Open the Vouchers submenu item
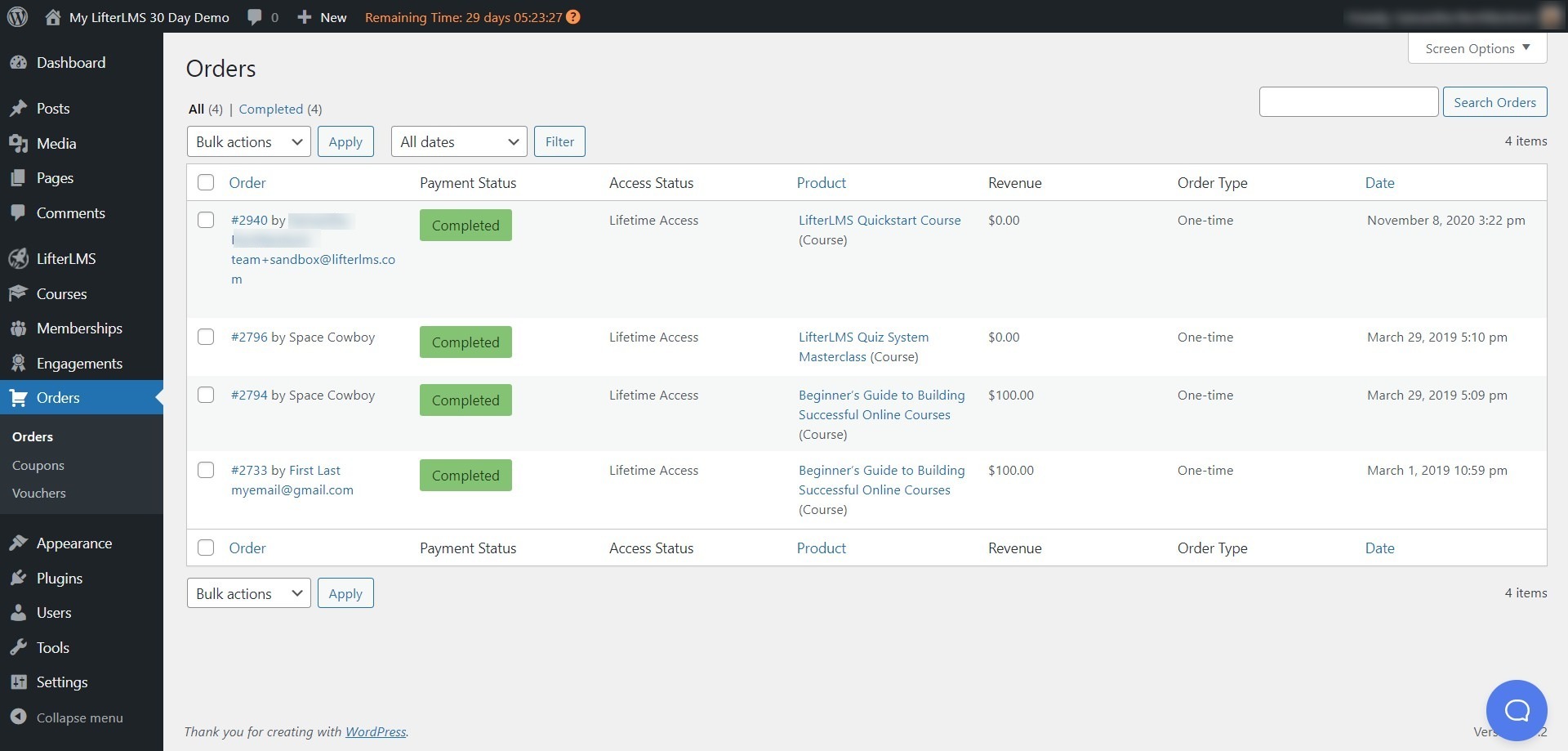 tap(39, 493)
